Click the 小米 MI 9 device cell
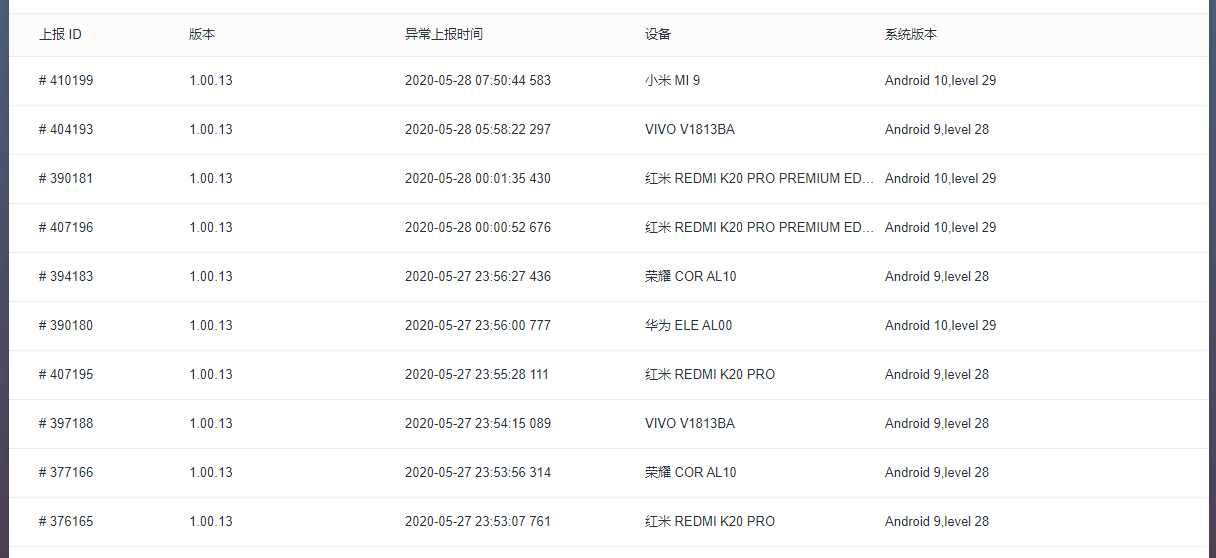Viewport: 1216px width, 558px height. click(673, 80)
